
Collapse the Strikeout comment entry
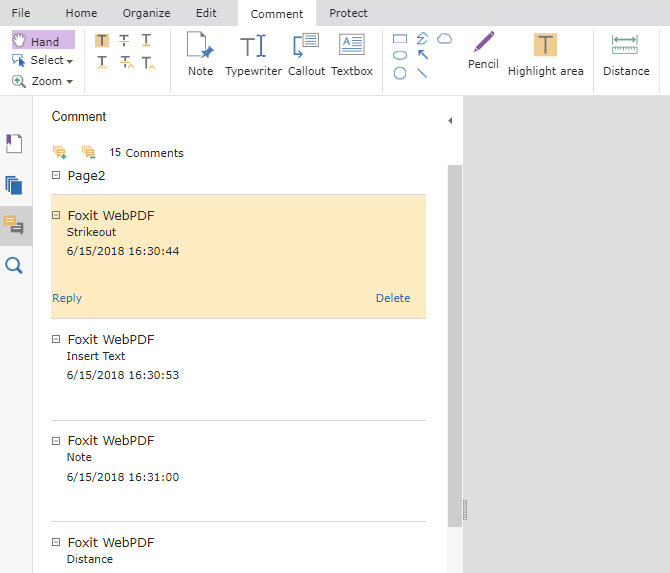(x=56, y=215)
